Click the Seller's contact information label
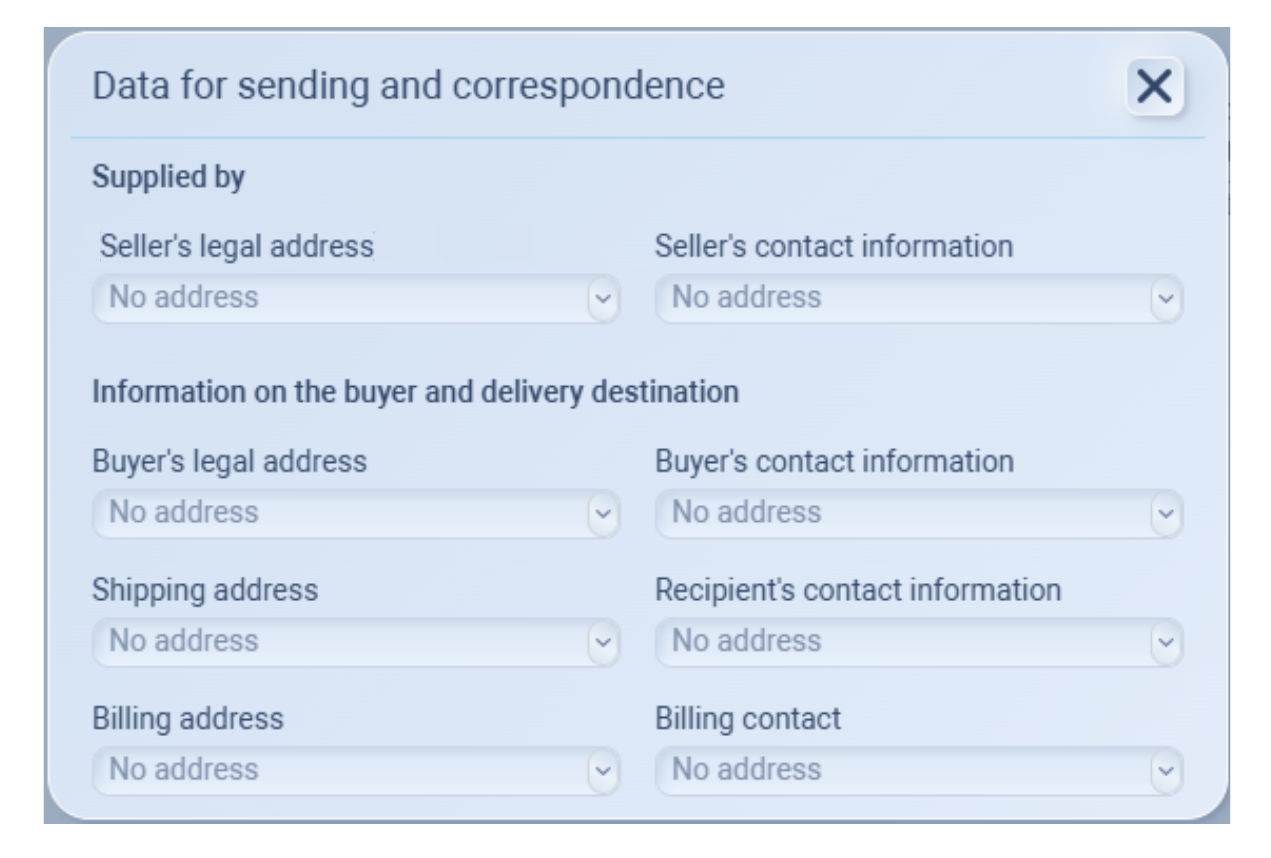The width and height of the screenshot is (1271, 858). coord(833,246)
